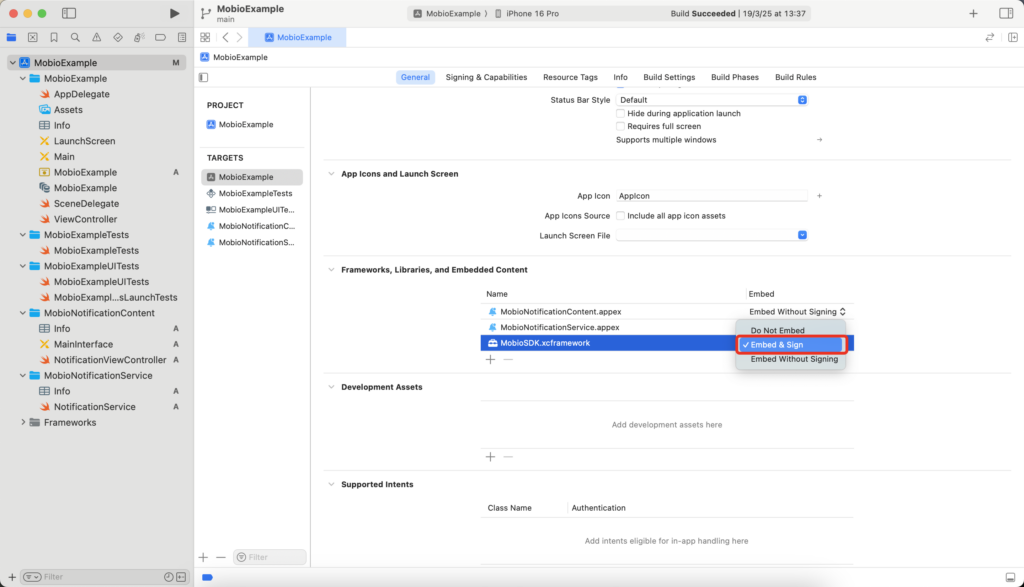This screenshot has height=587, width=1024.
Task: Select Do Not Embed menu option
Action: click(x=777, y=330)
